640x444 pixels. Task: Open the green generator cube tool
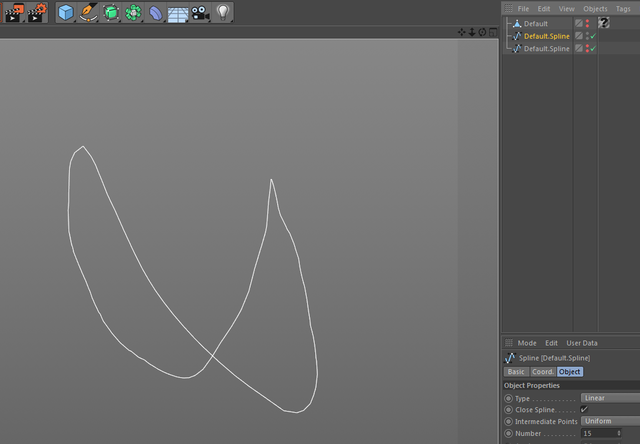tap(111, 13)
